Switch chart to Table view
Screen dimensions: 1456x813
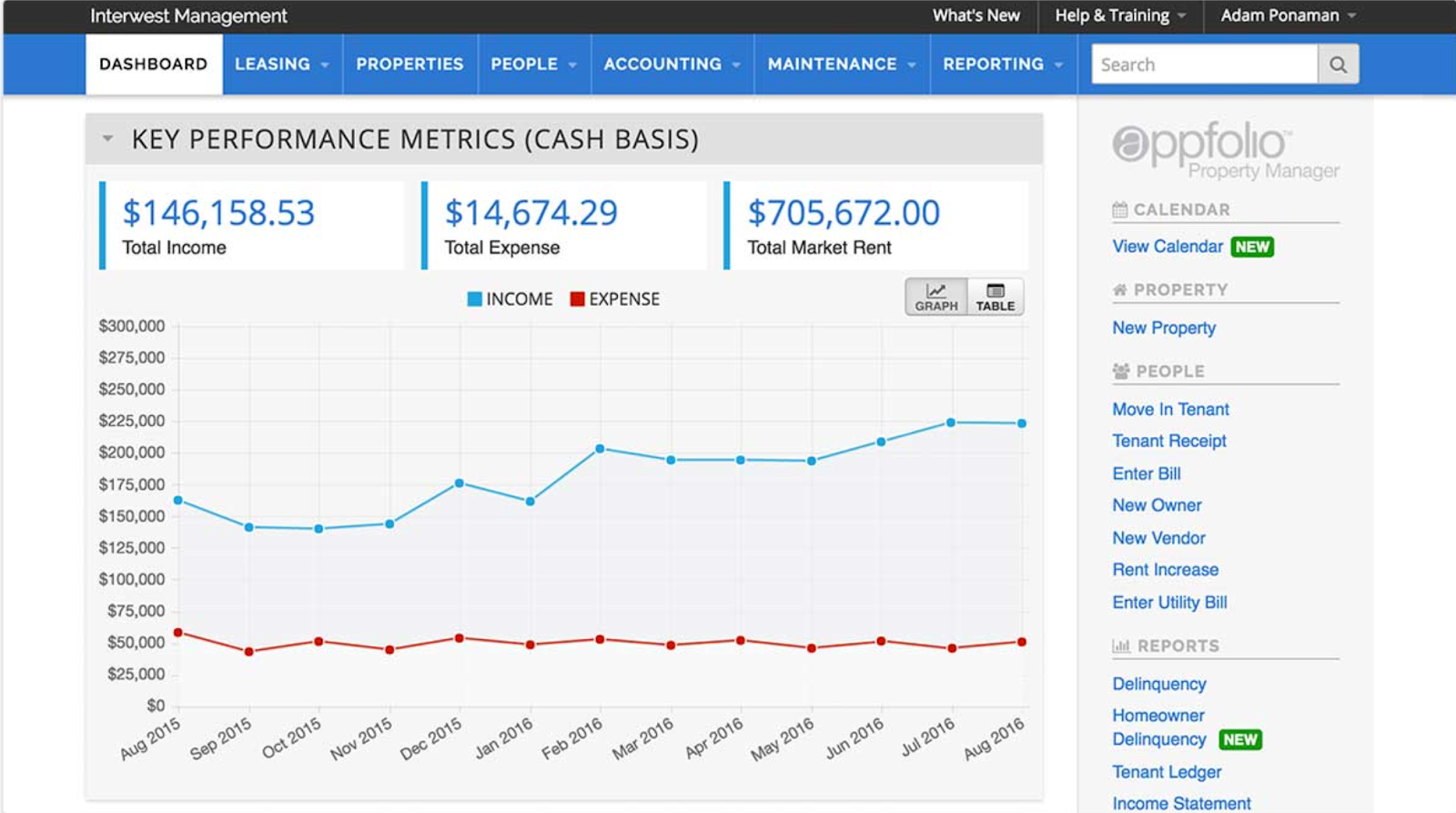pyautogui.click(x=996, y=297)
